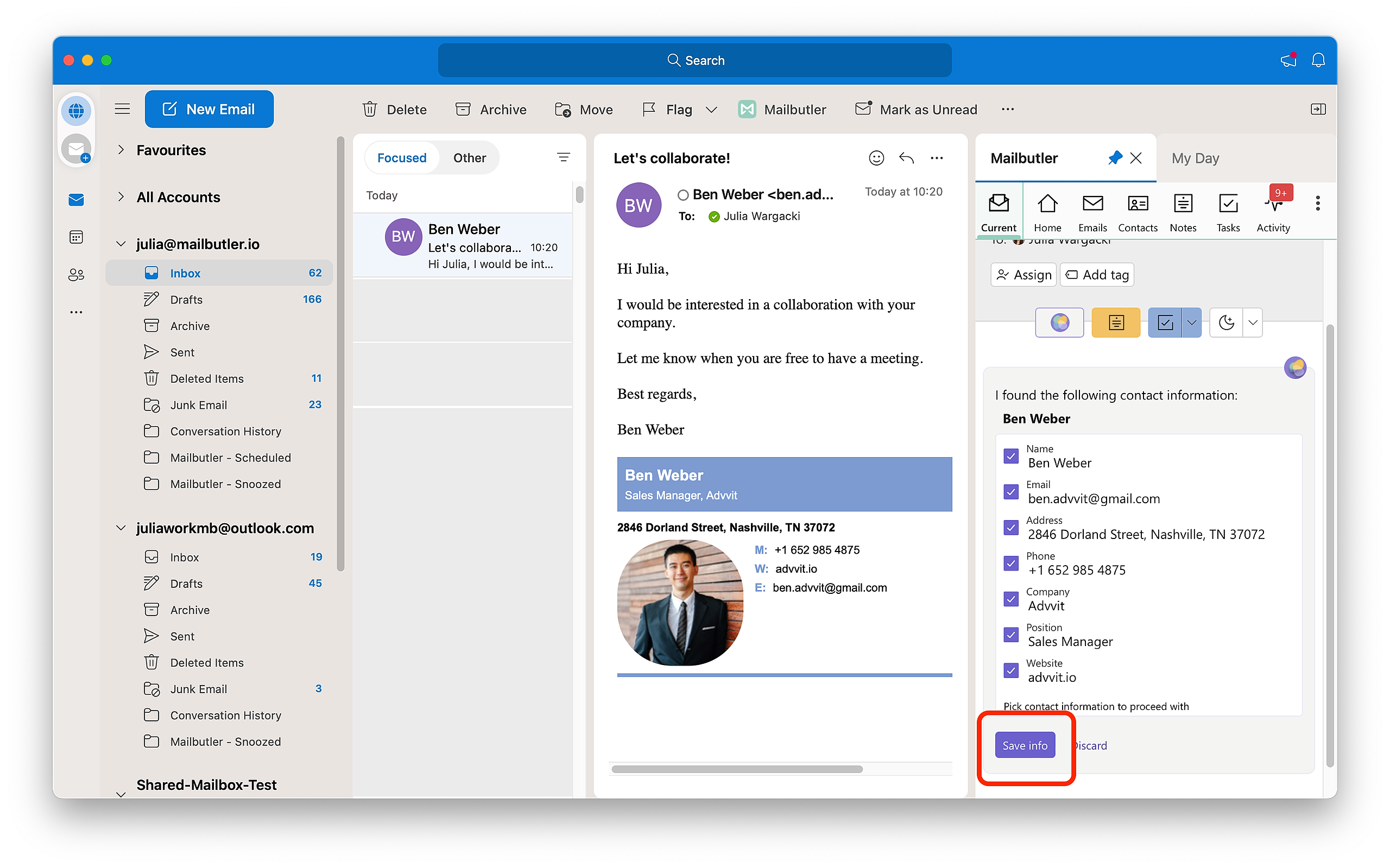The width and height of the screenshot is (1390, 868).
Task: Add a note with the yellow Notes button
Action: click(1116, 322)
